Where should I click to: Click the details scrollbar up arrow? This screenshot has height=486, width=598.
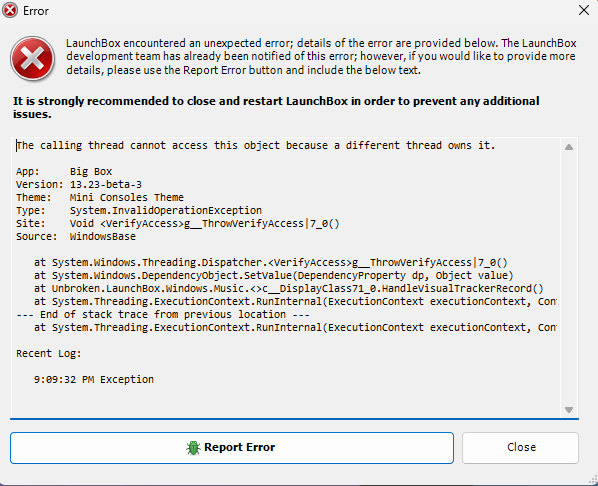point(569,147)
